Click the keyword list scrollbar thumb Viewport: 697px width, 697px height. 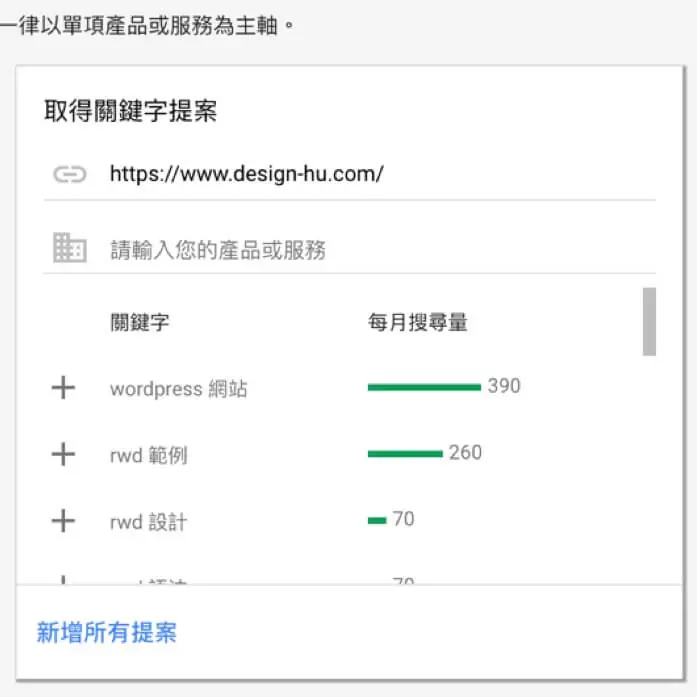coord(649,321)
